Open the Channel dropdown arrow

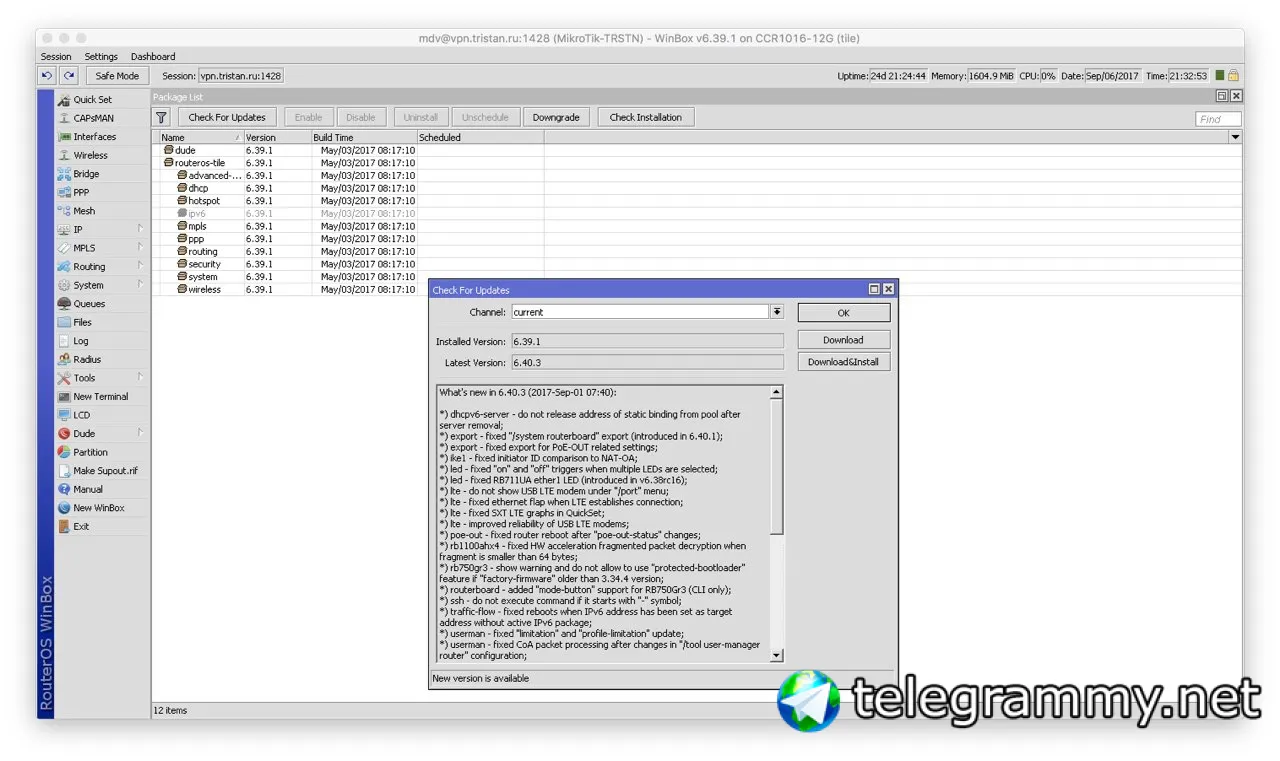[777, 312]
